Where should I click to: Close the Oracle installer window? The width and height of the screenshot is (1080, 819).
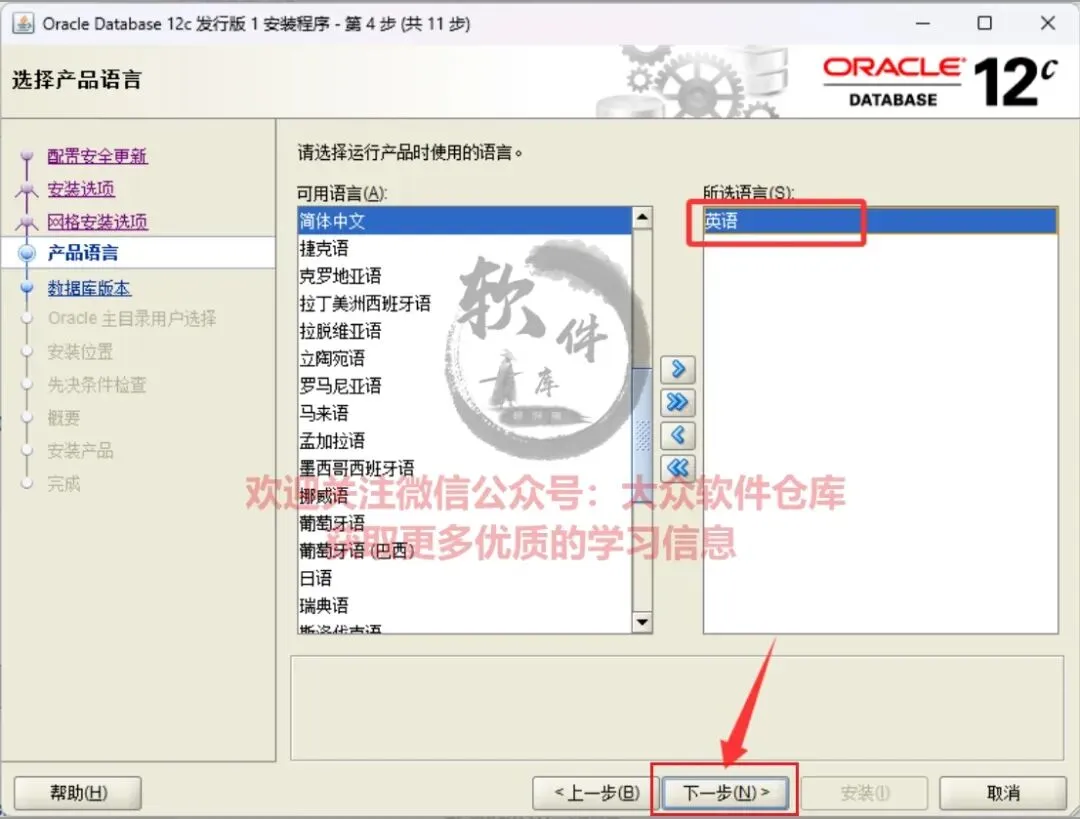(1048, 23)
